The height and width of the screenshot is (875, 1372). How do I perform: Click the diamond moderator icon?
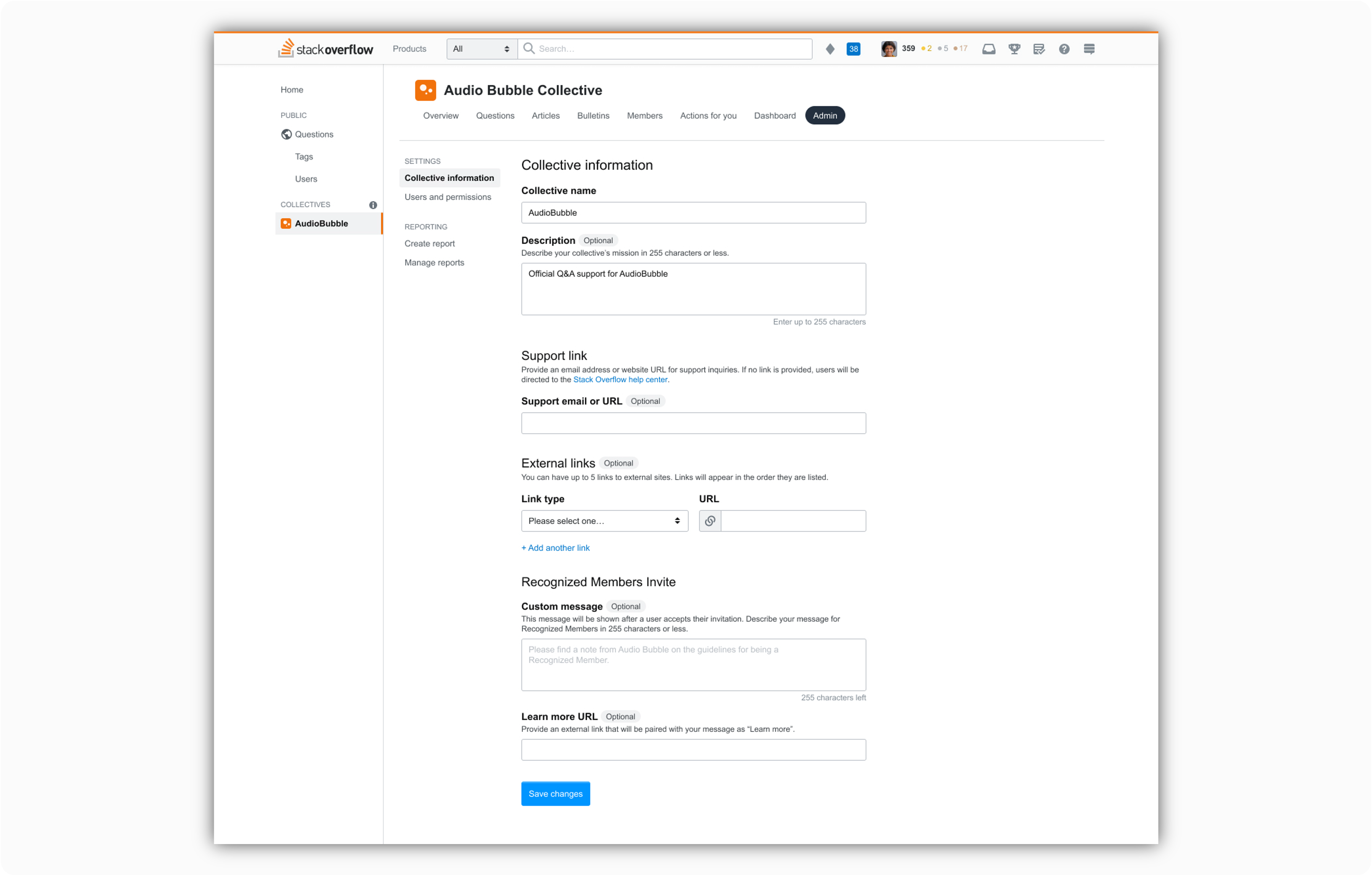click(x=830, y=49)
